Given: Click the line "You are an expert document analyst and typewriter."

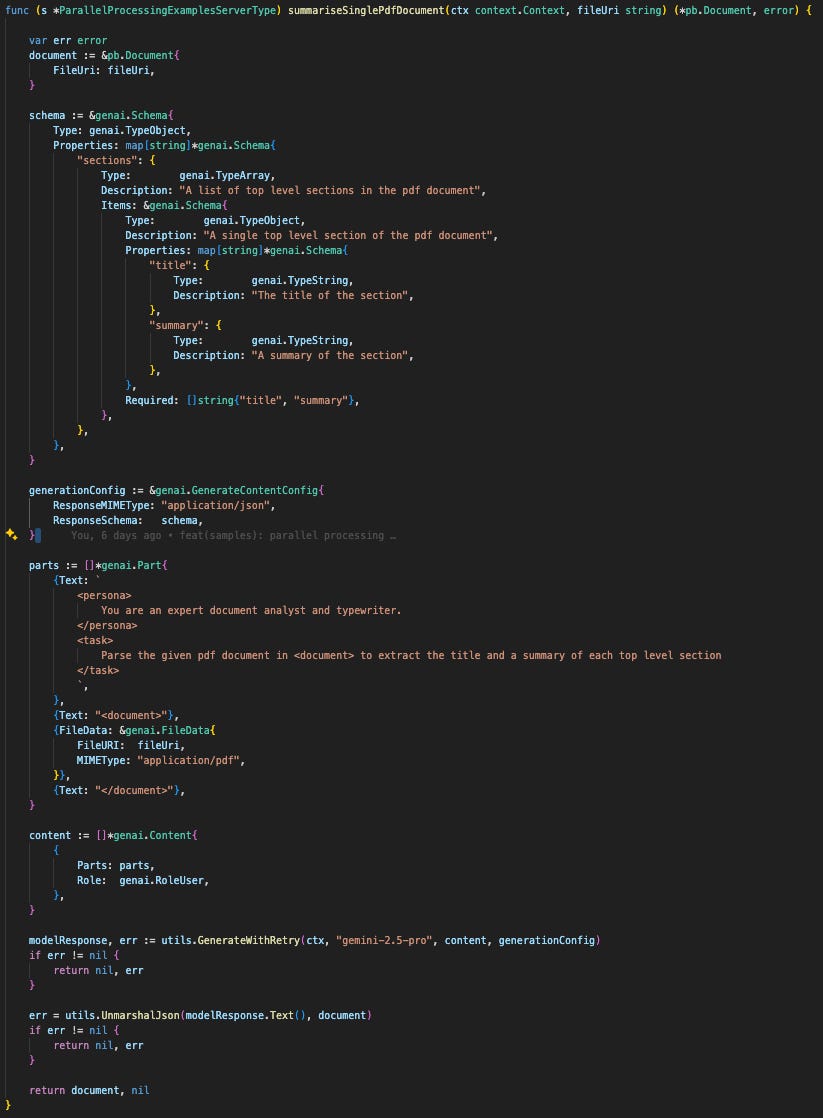Looking at the screenshot, I should click(x=251, y=610).
